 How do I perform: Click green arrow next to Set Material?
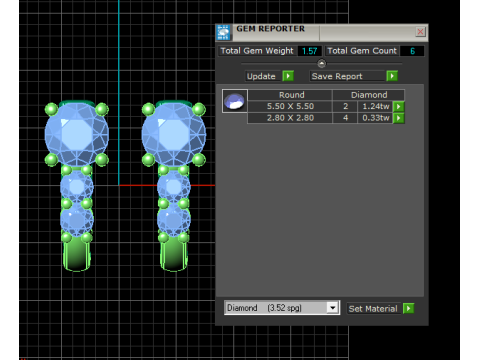[408, 309]
